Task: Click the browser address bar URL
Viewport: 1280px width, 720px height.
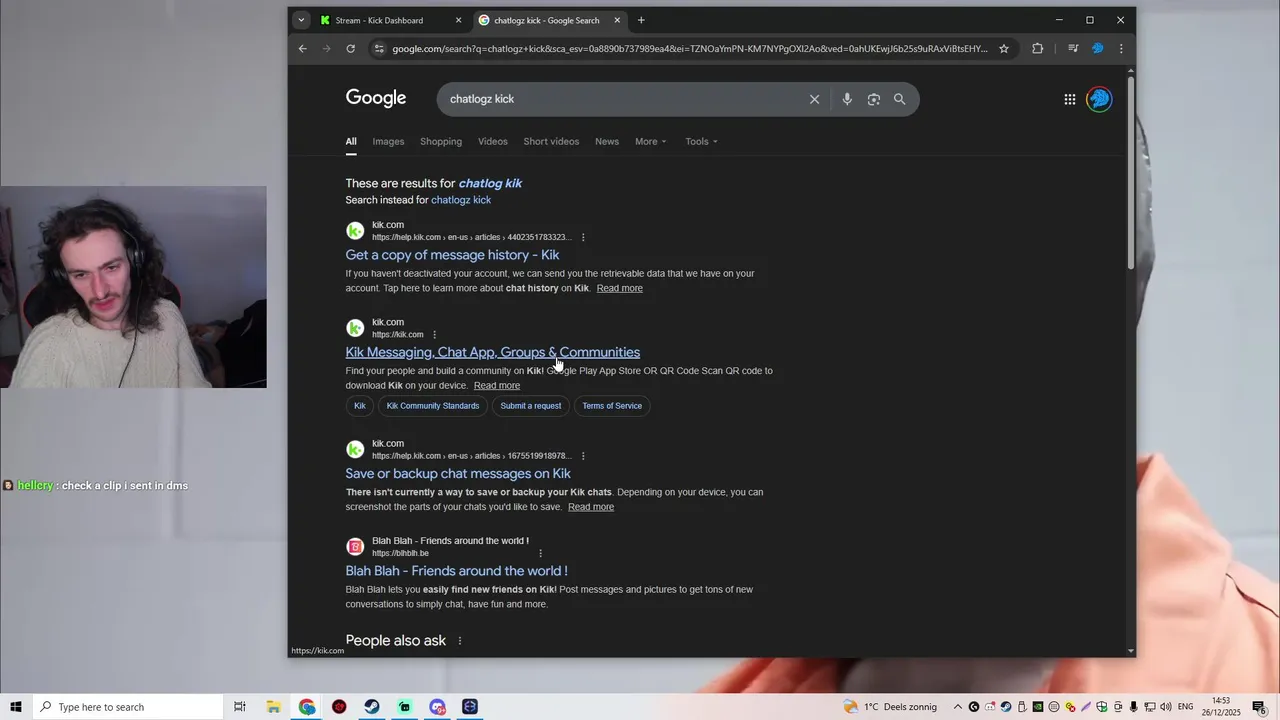Action: [689, 48]
